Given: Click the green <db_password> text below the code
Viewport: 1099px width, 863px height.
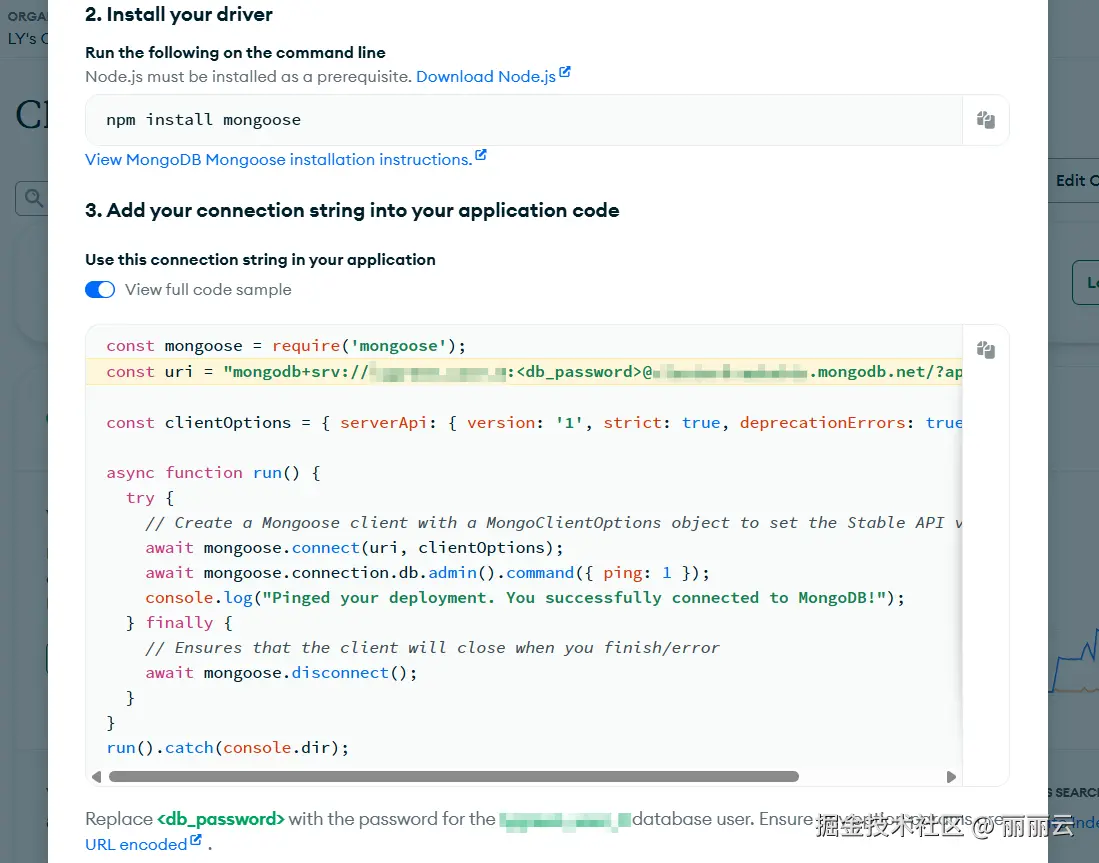Looking at the screenshot, I should [x=221, y=820].
